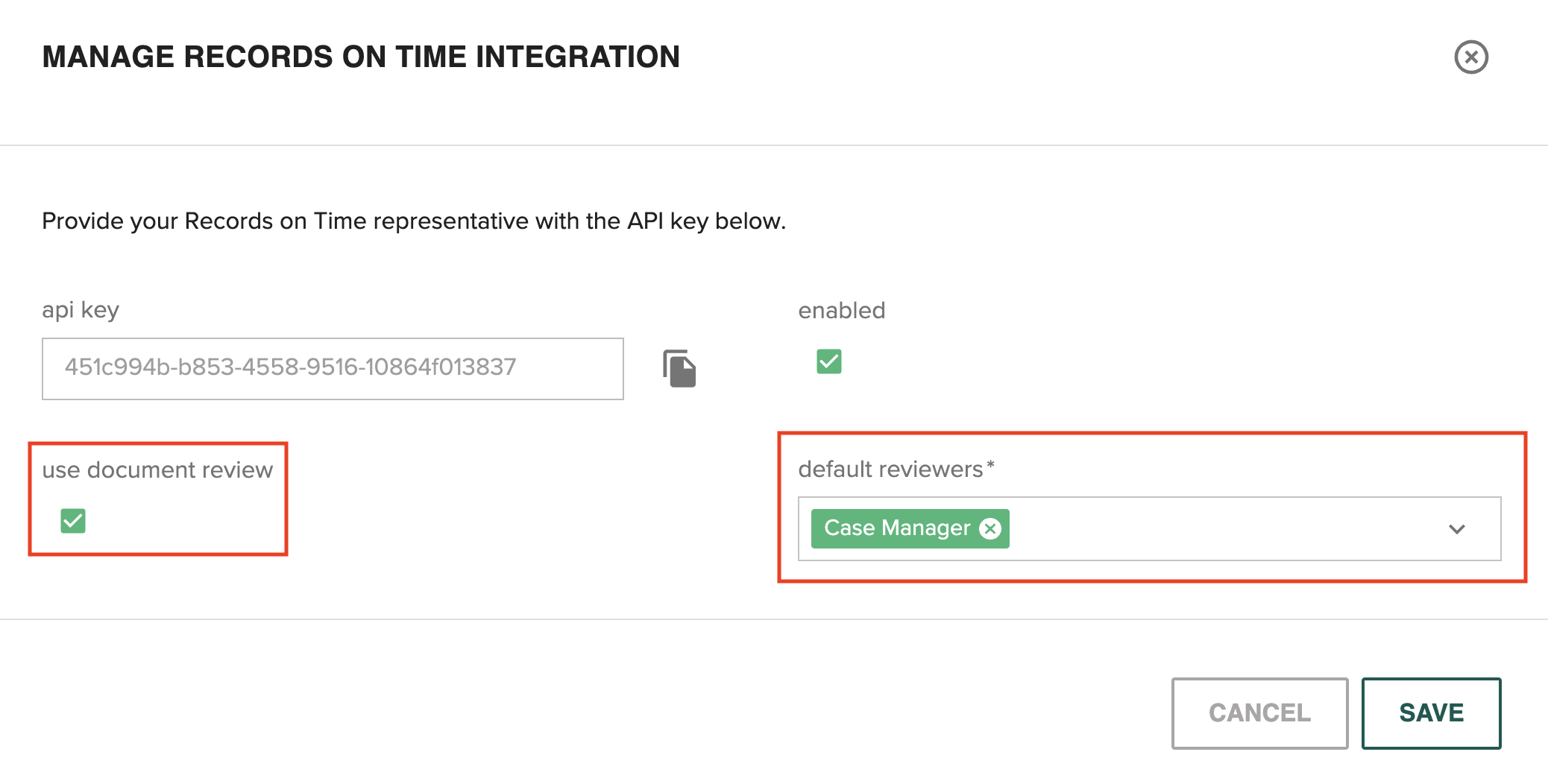
Task: Uncheck the enabled checkbox
Action: pos(828,361)
